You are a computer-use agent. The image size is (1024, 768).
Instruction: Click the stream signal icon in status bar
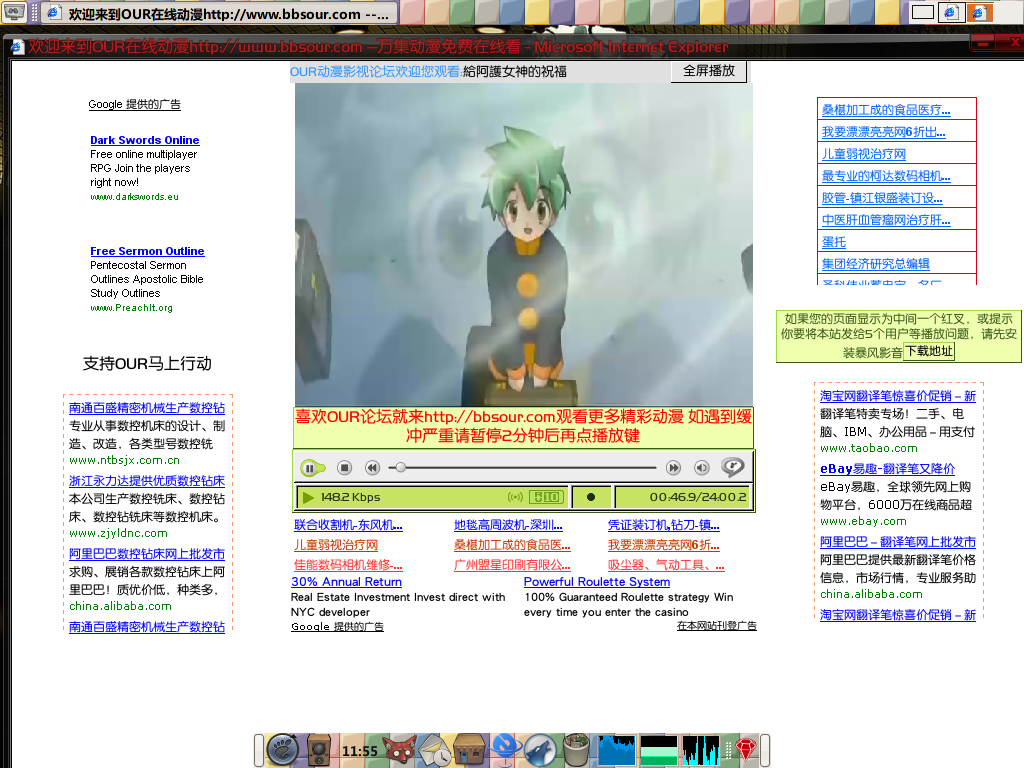pos(515,497)
